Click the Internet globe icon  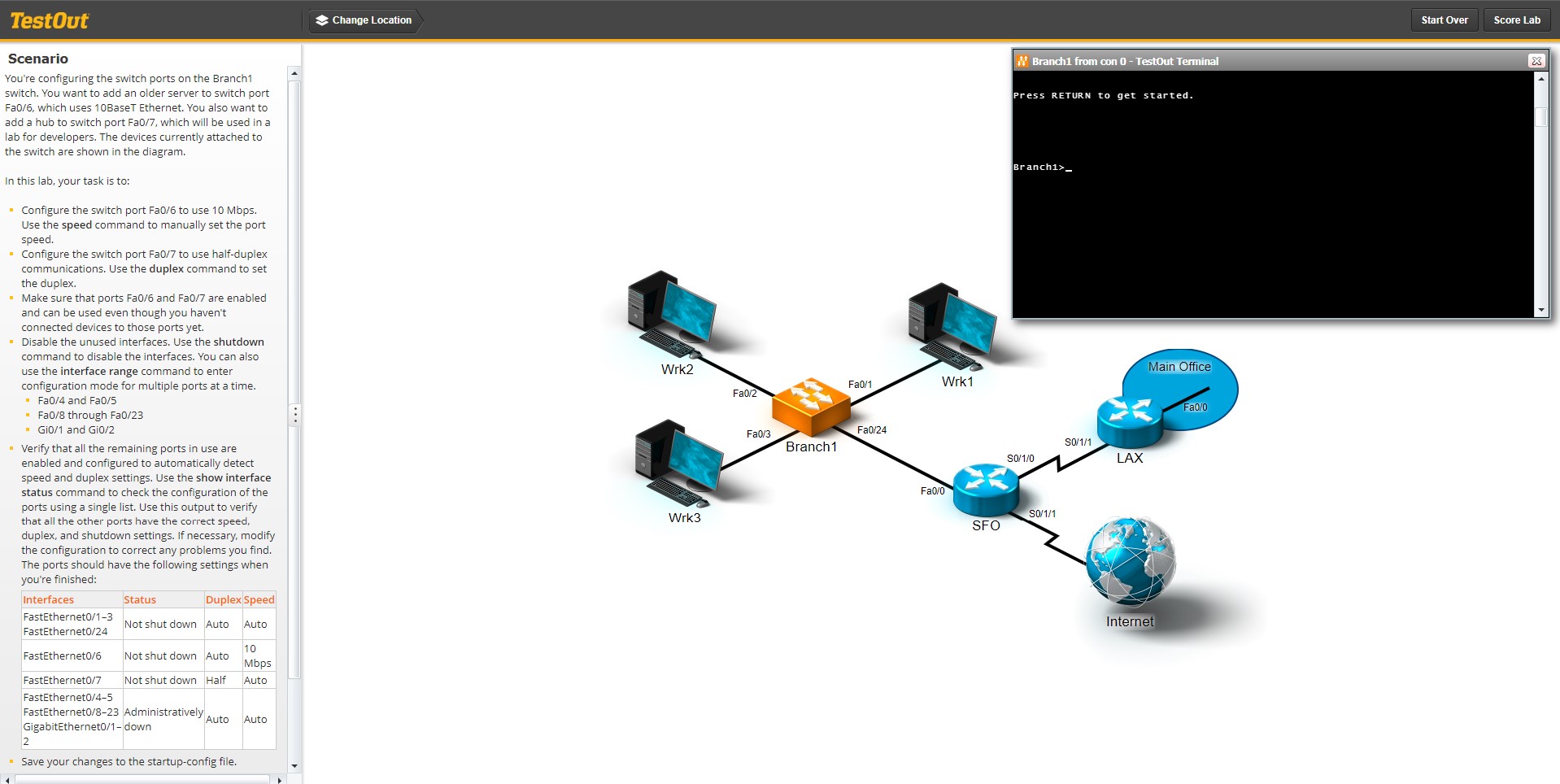click(1129, 561)
